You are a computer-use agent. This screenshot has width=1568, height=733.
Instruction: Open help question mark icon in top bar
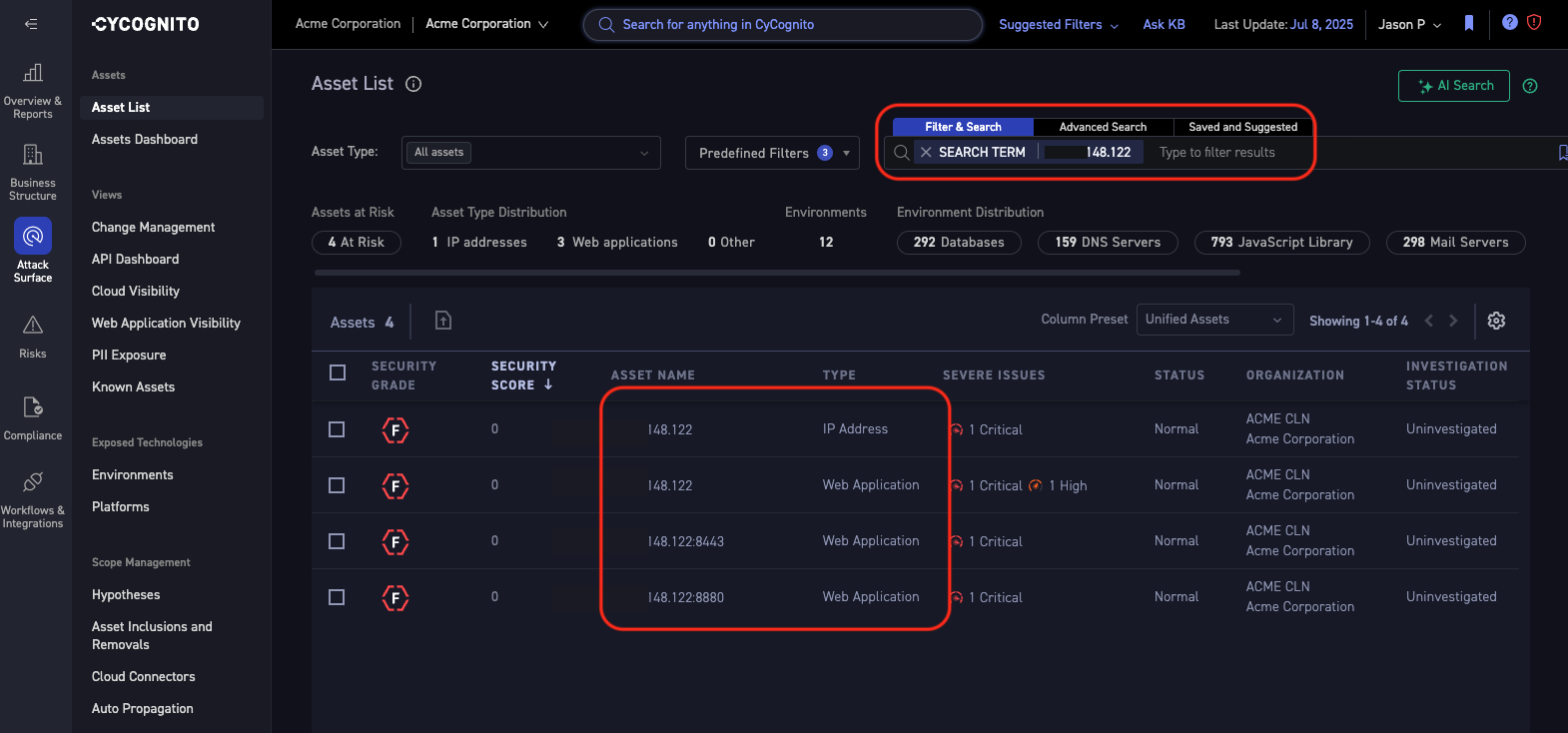tap(1510, 22)
